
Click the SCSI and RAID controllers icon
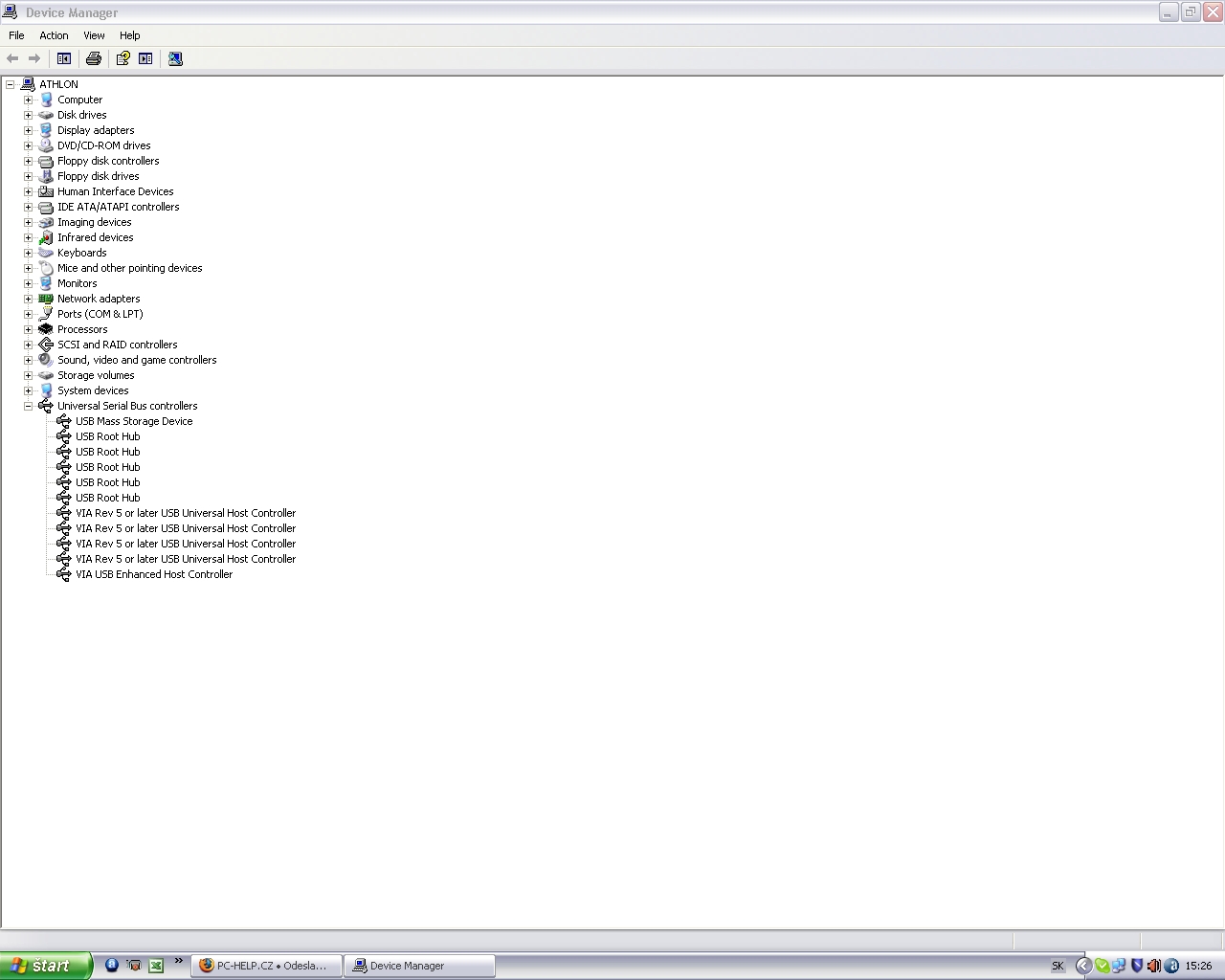click(x=46, y=345)
